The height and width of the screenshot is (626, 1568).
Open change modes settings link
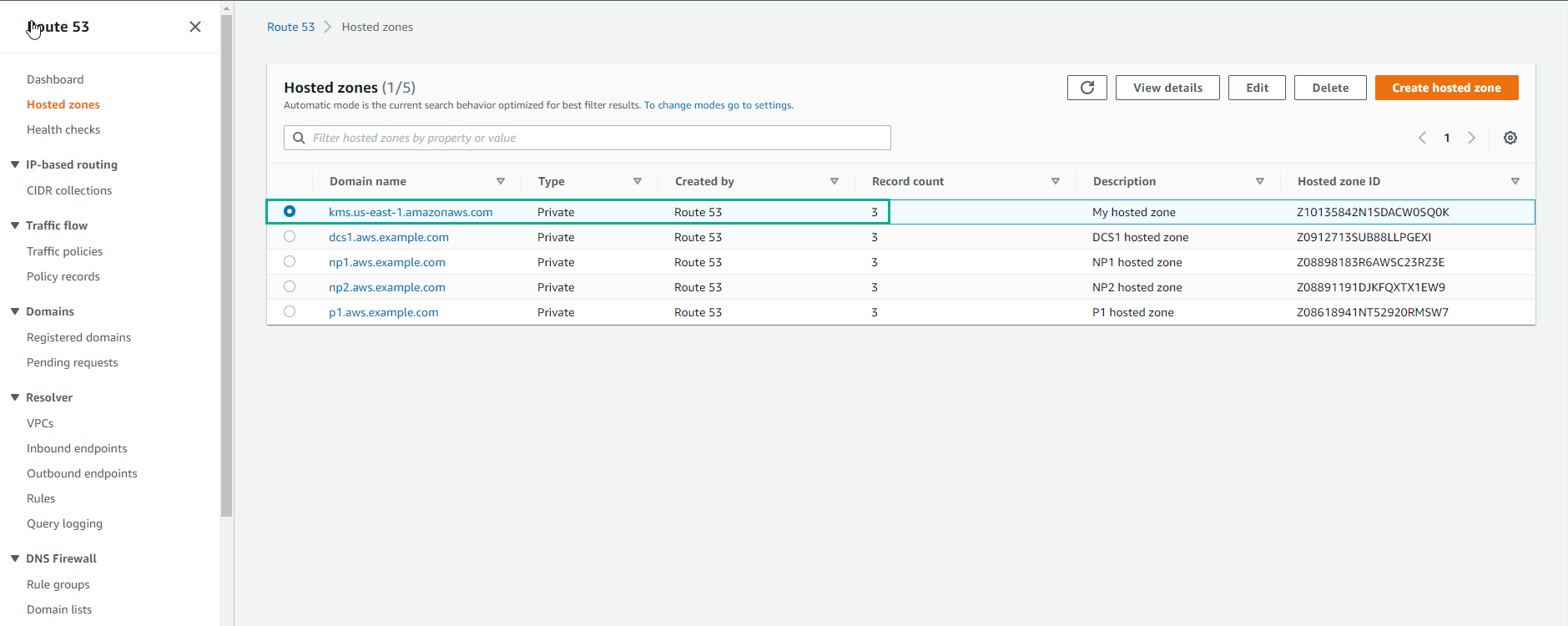(x=718, y=105)
